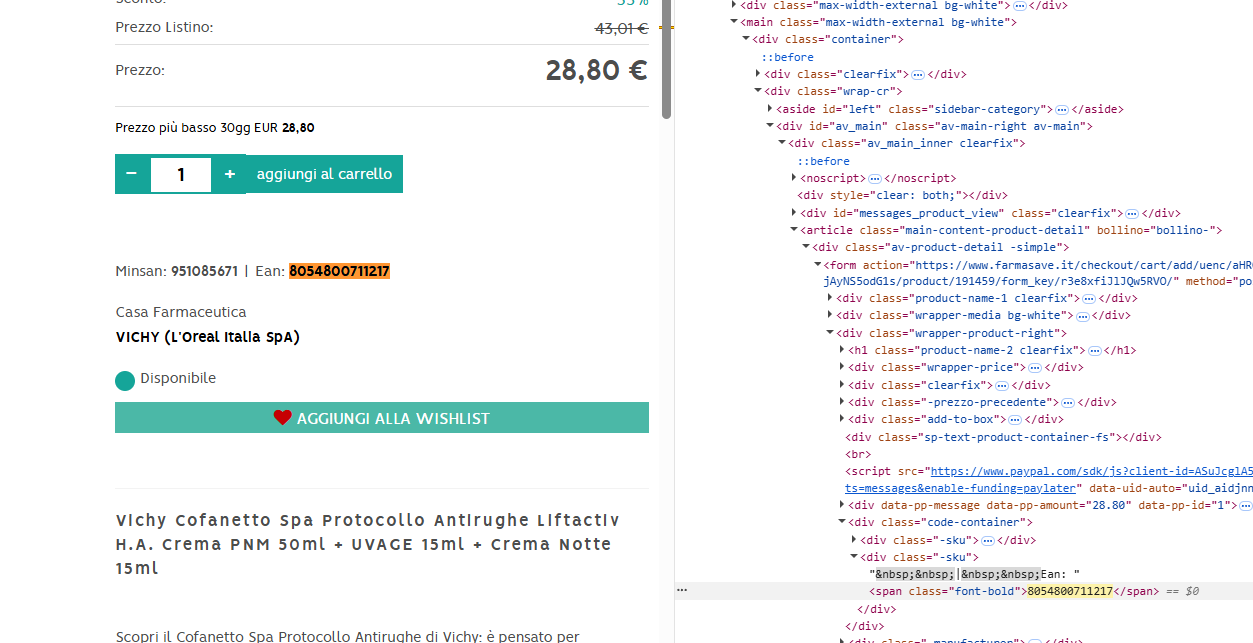Screen dimensions: 1253x643
Task: Expand the h1 product-name-2 node
Action: pyautogui.click(x=842, y=350)
